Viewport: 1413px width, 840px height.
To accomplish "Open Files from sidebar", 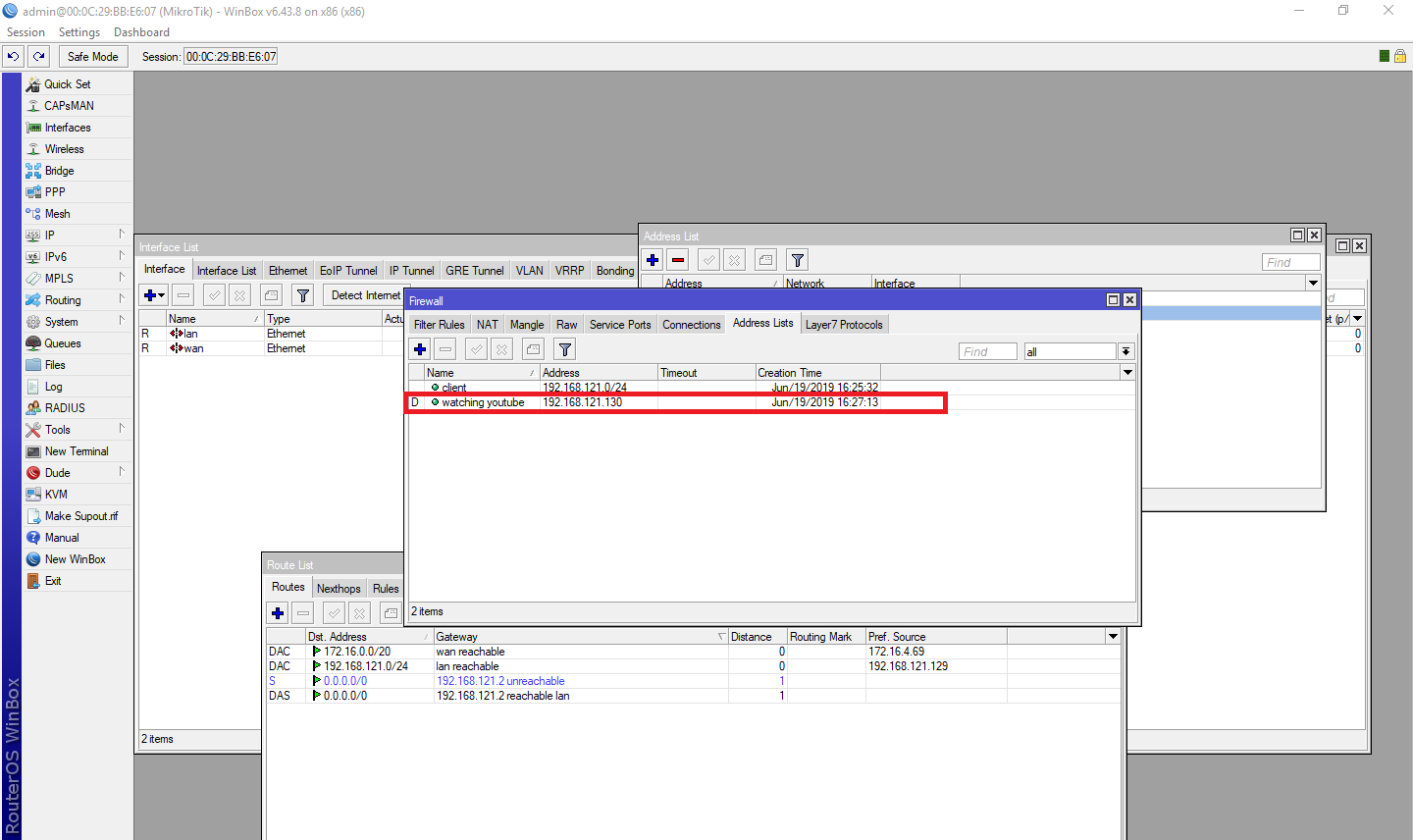I will click(78, 365).
